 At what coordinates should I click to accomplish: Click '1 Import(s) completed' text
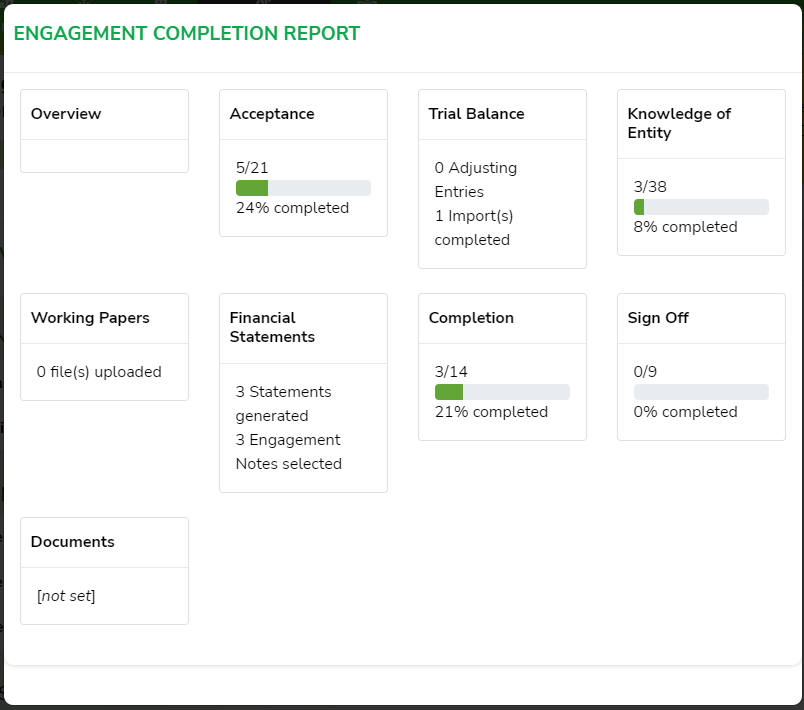click(x=474, y=228)
